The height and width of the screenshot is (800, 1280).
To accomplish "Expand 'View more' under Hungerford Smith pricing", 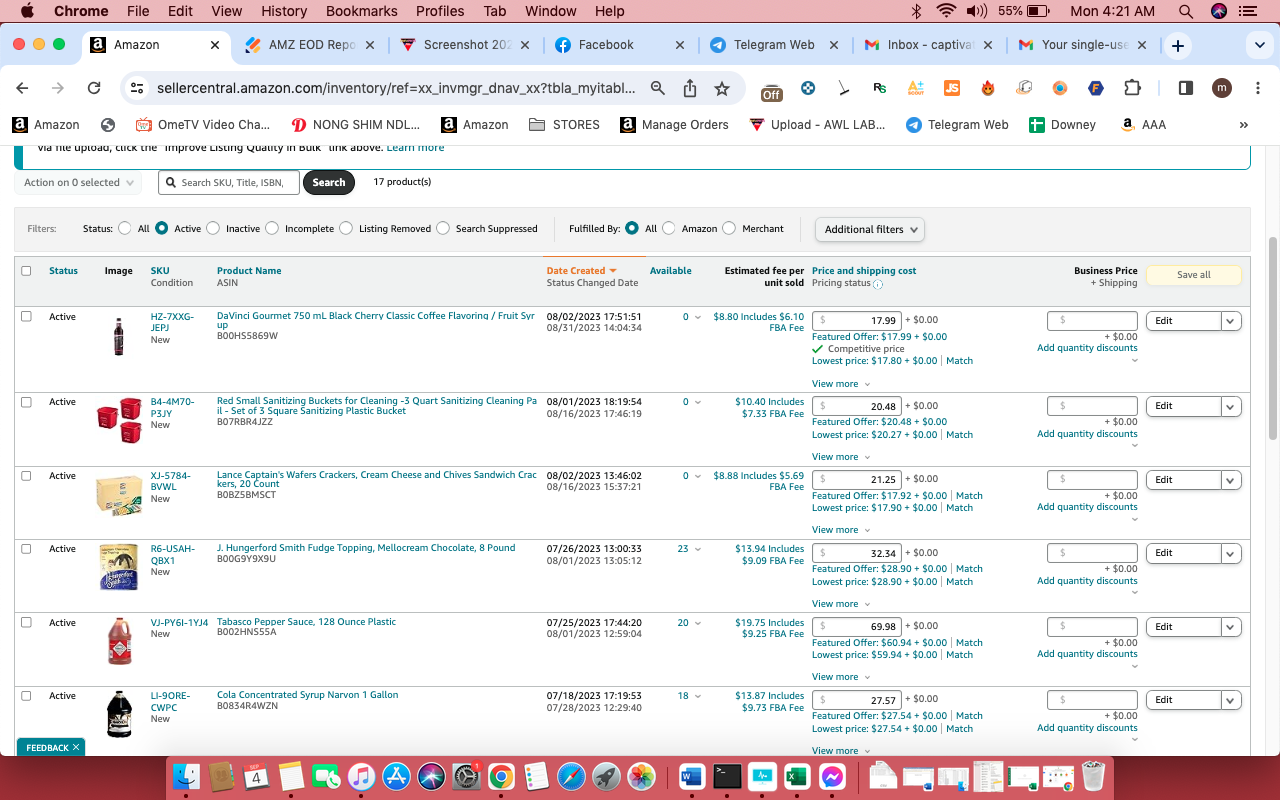I will pyautogui.click(x=841, y=604).
